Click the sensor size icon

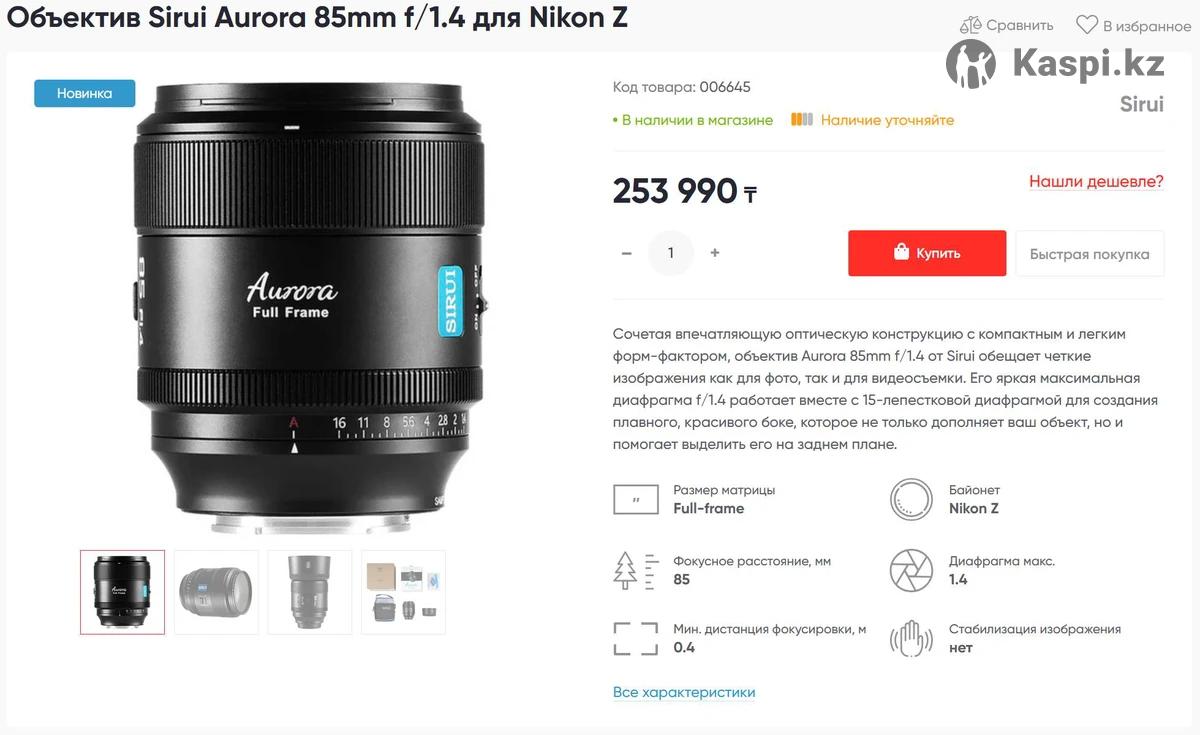pos(636,499)
